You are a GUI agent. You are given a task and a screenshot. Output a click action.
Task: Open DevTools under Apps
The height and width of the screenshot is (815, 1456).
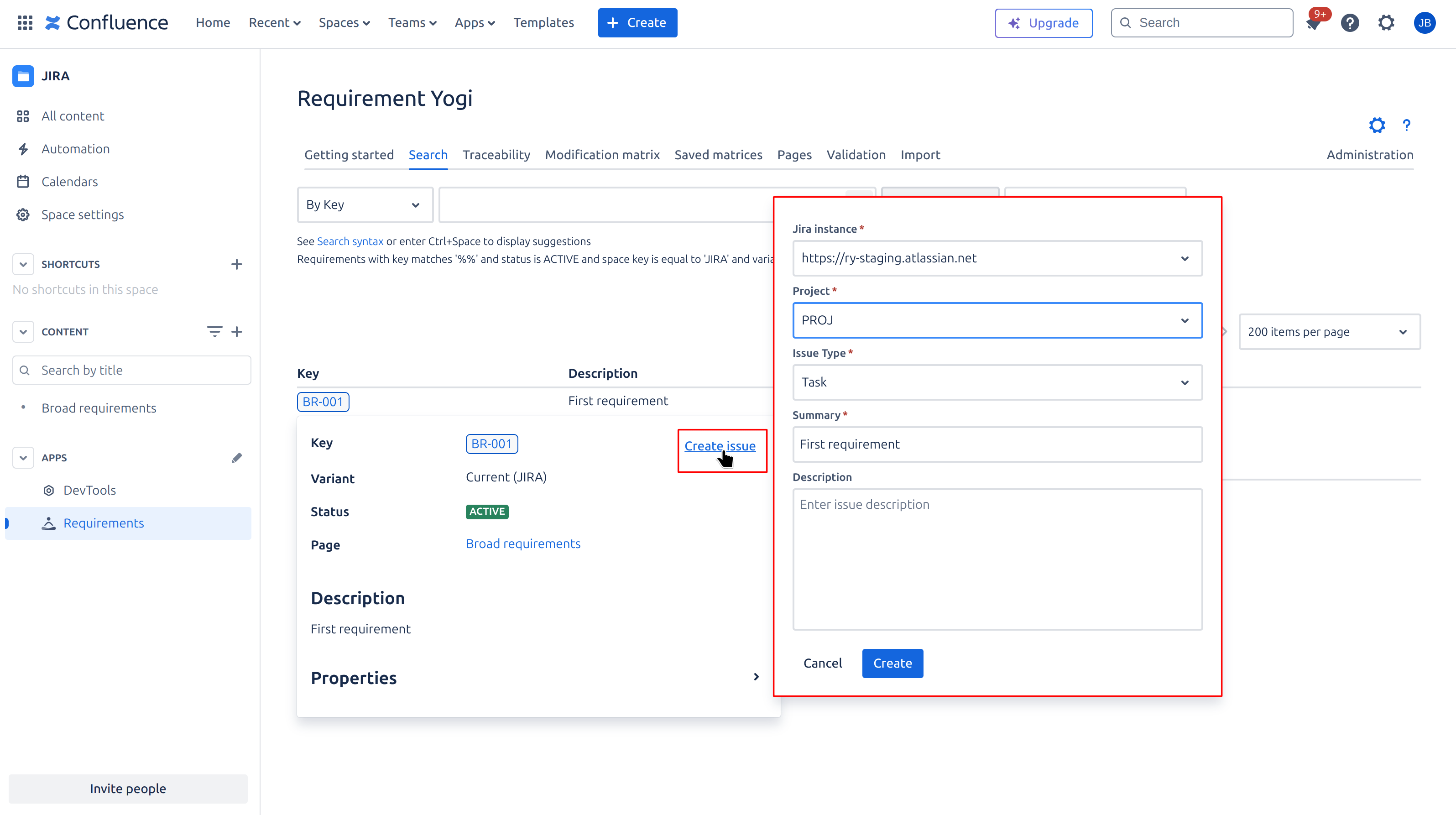coord(89,490)
